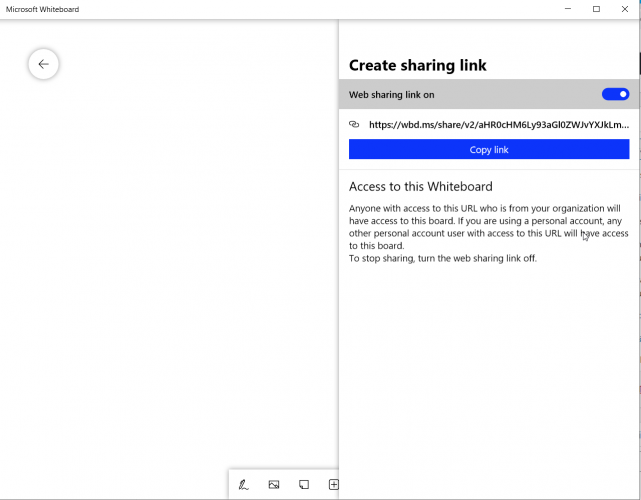This screenshot has height=500, width=641.
Task: Click the 'Create sharing link' heading
Action: (417, 65)
